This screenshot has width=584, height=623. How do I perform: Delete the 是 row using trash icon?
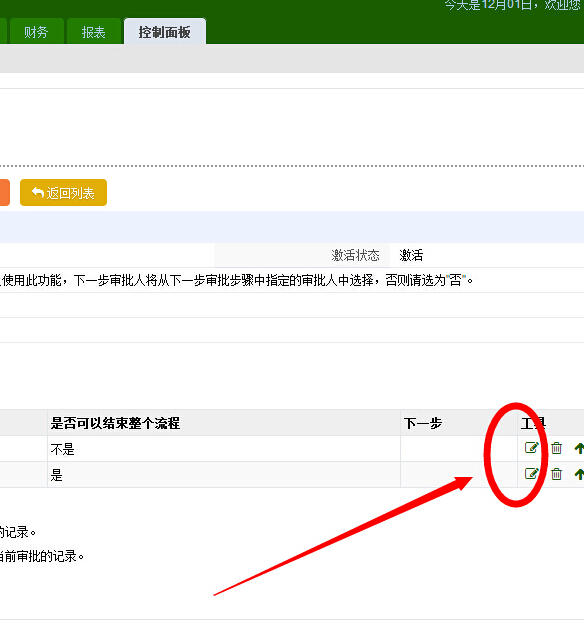(556, 474)
